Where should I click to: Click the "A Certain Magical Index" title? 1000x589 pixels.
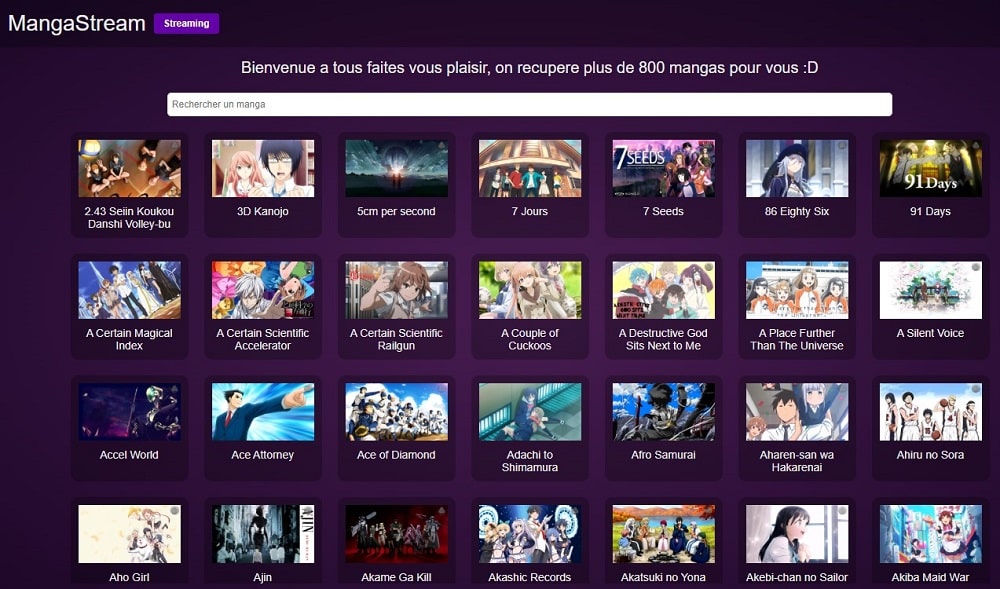tap(129, 339)
